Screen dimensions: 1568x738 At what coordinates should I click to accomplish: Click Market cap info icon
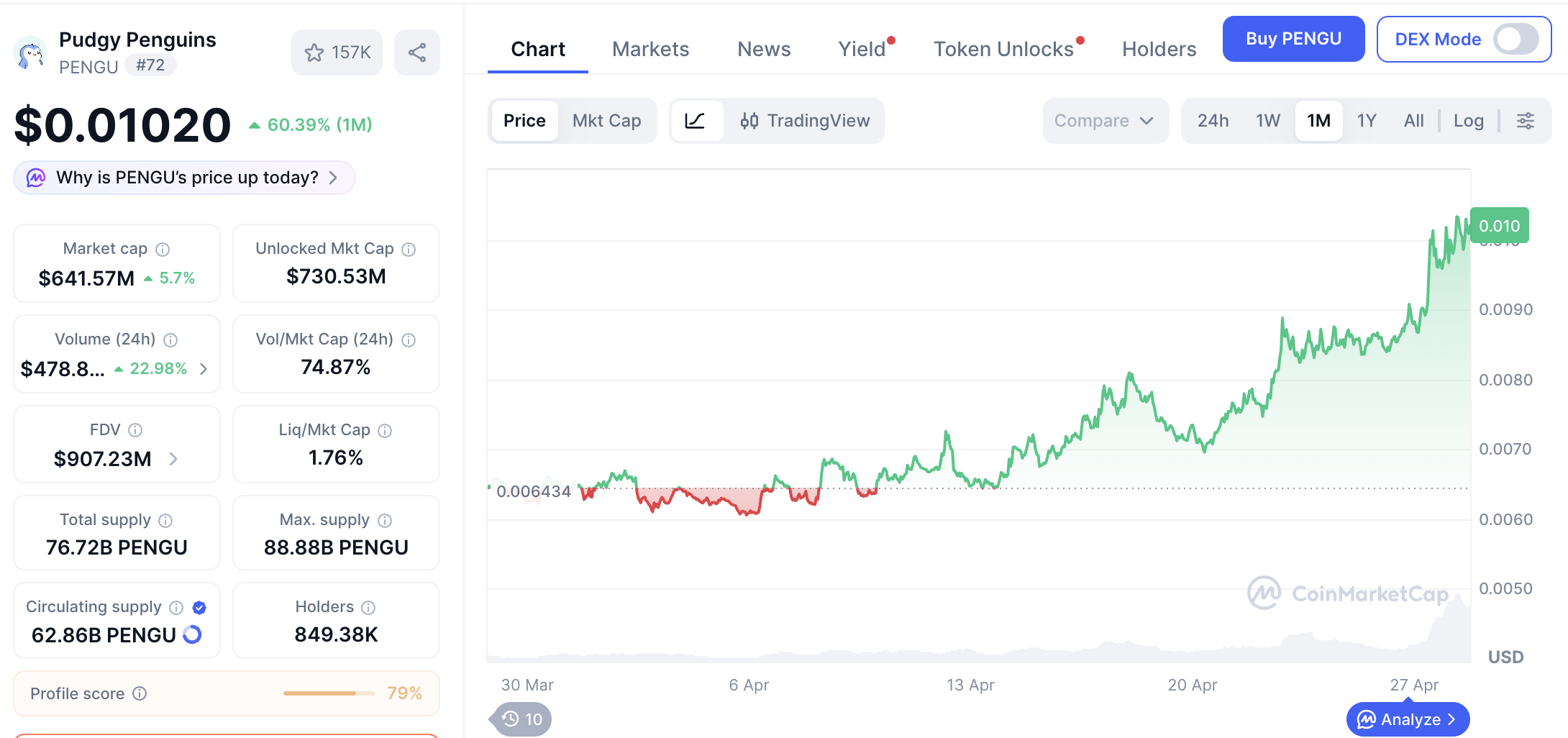pyautogui.click(x=163, y=249)
